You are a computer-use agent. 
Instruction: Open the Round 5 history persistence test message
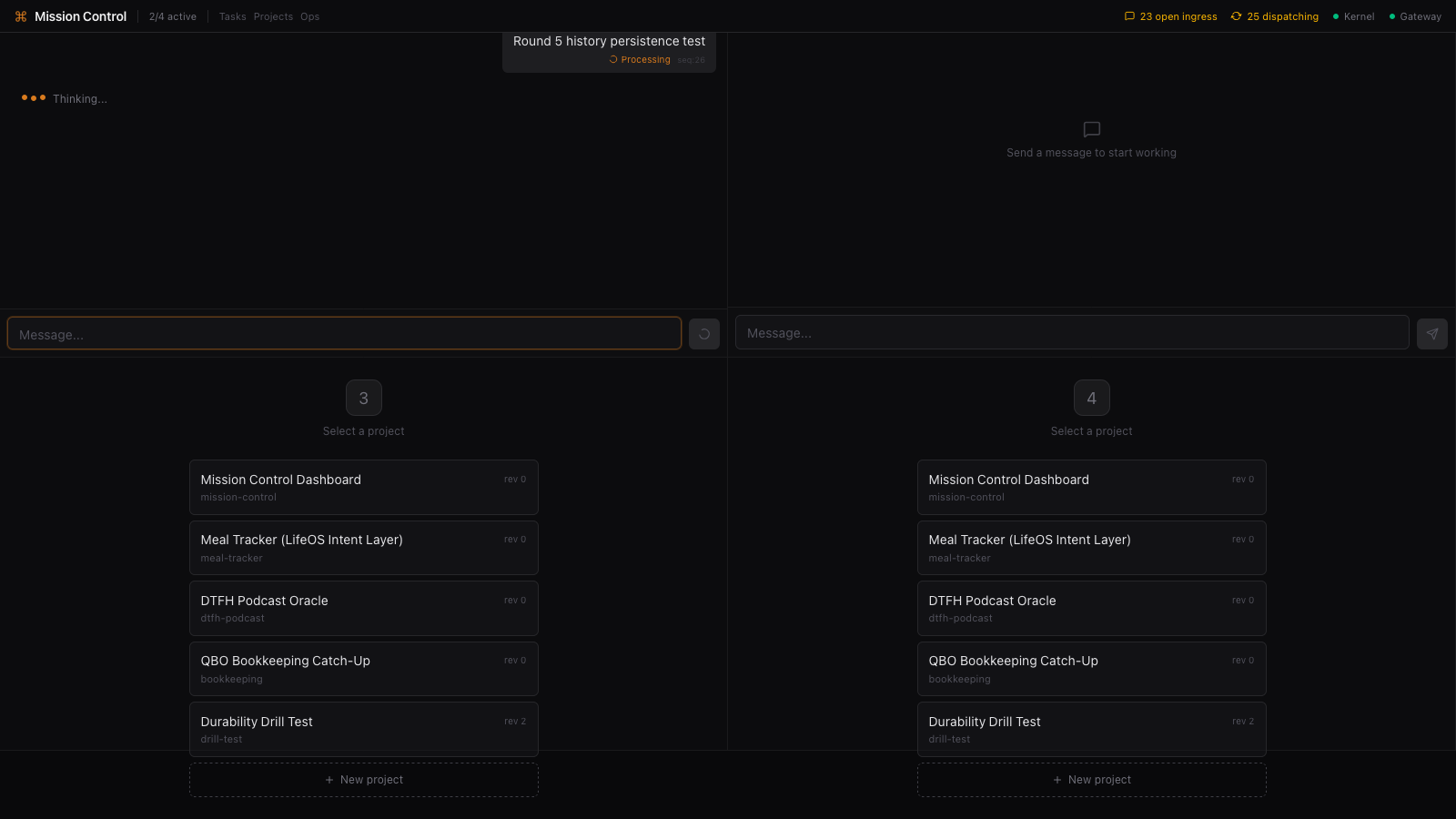(609, 42)
